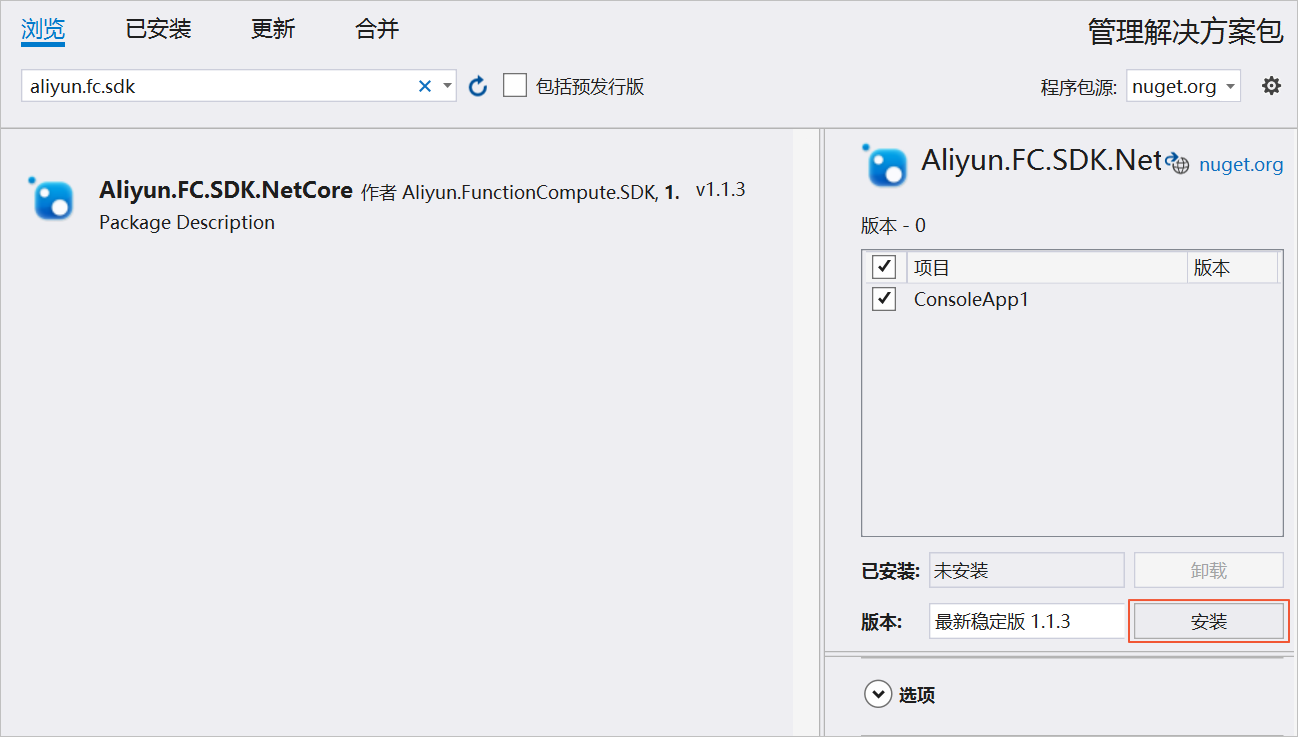
Task: Click the Project column header
Action: (x=1047, y=267)
